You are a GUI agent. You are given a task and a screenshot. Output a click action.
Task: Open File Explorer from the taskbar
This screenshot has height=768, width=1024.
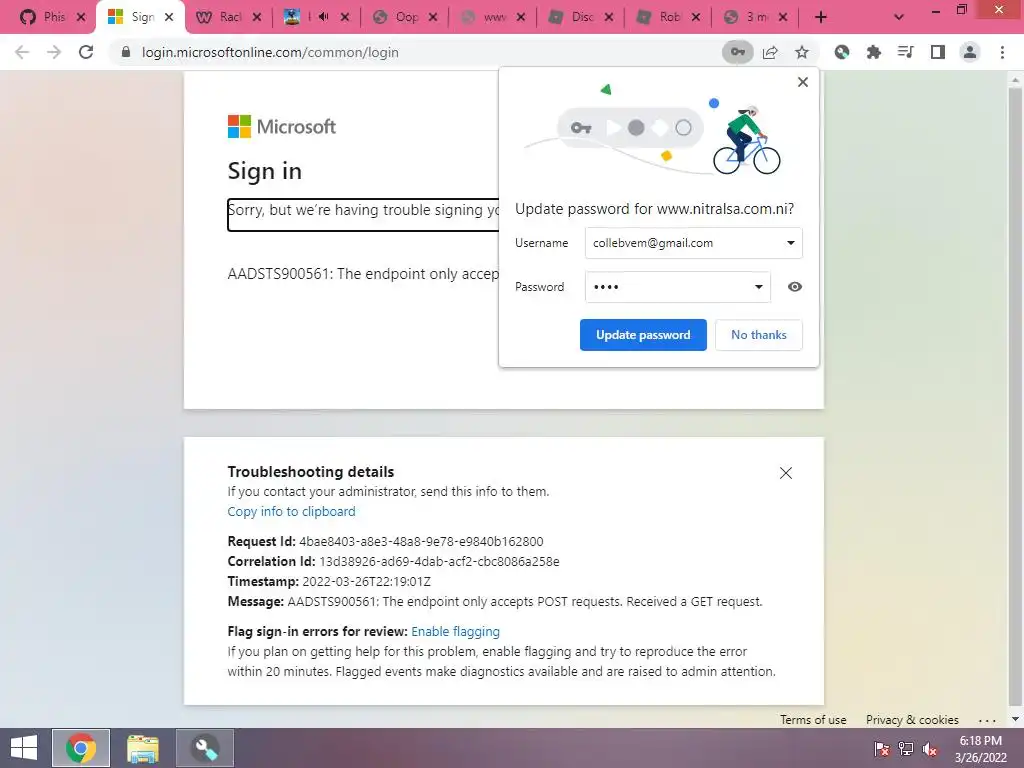(143, 748)
